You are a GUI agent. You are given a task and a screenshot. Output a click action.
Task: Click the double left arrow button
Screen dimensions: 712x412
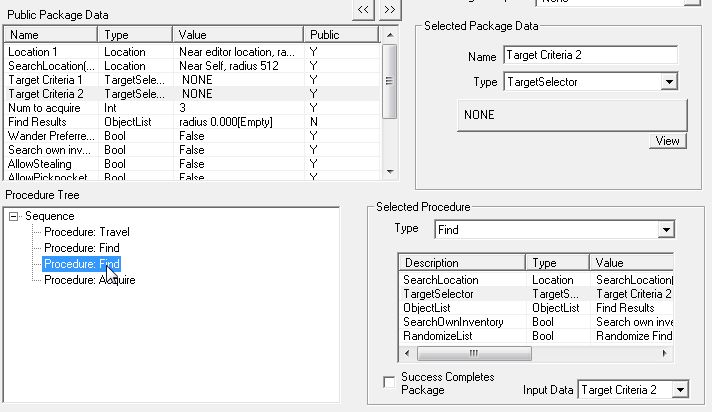click(363, 8)
